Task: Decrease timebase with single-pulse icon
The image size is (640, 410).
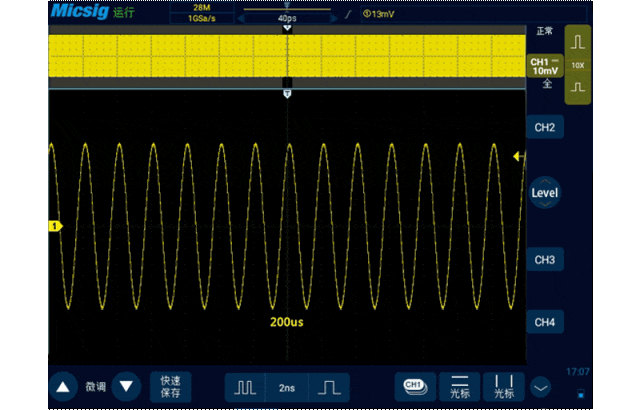Action: [x=329, y=388]
